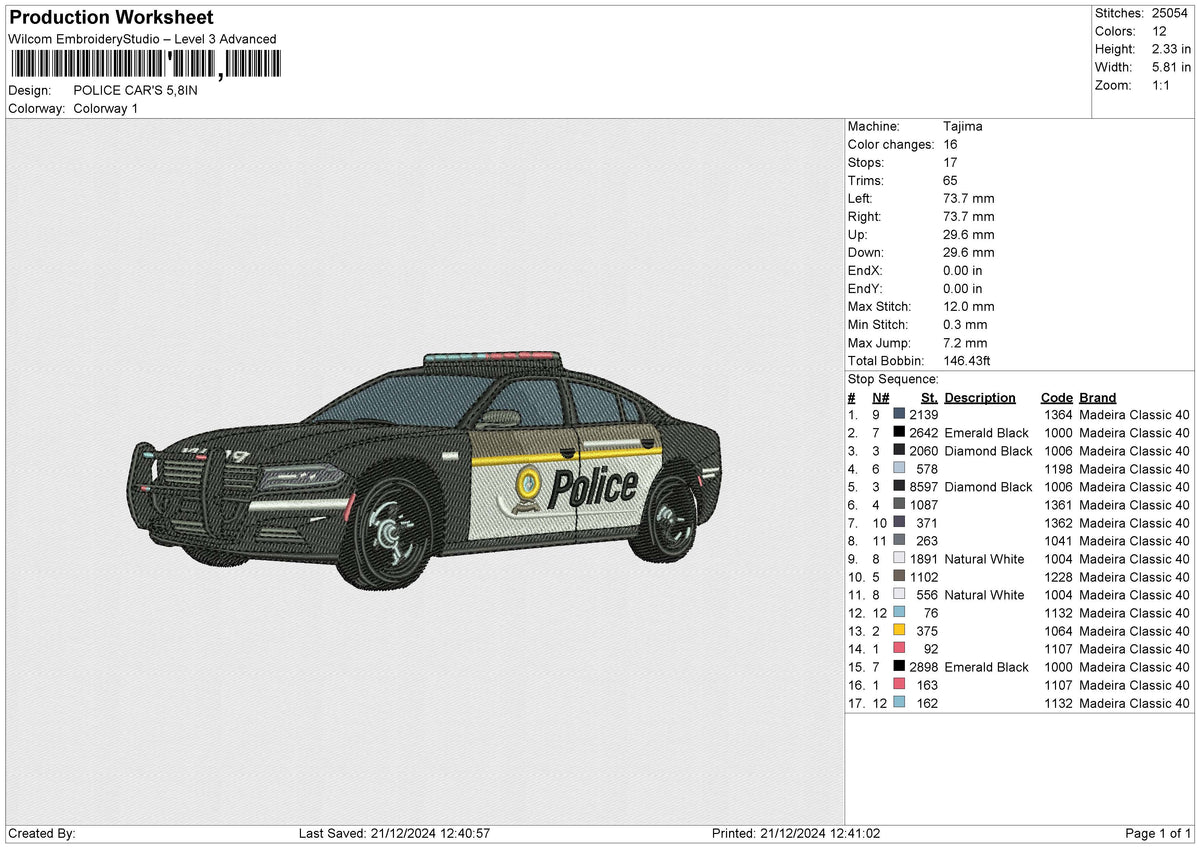
Task: Click the "Stop Sequence:" label
Action: click(893, 379)
